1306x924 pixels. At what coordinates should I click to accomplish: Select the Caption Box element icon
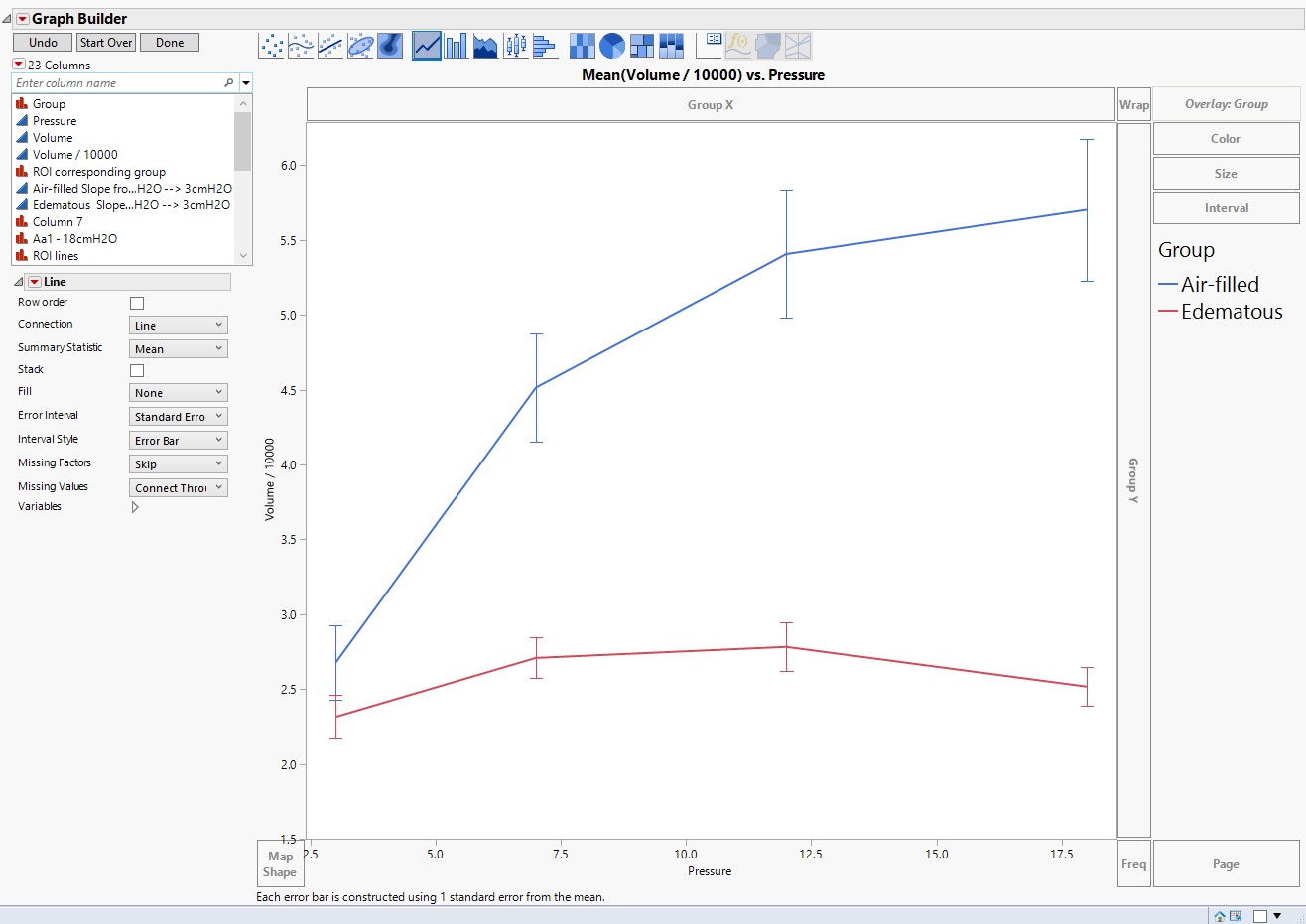click(x=710, y=46)
